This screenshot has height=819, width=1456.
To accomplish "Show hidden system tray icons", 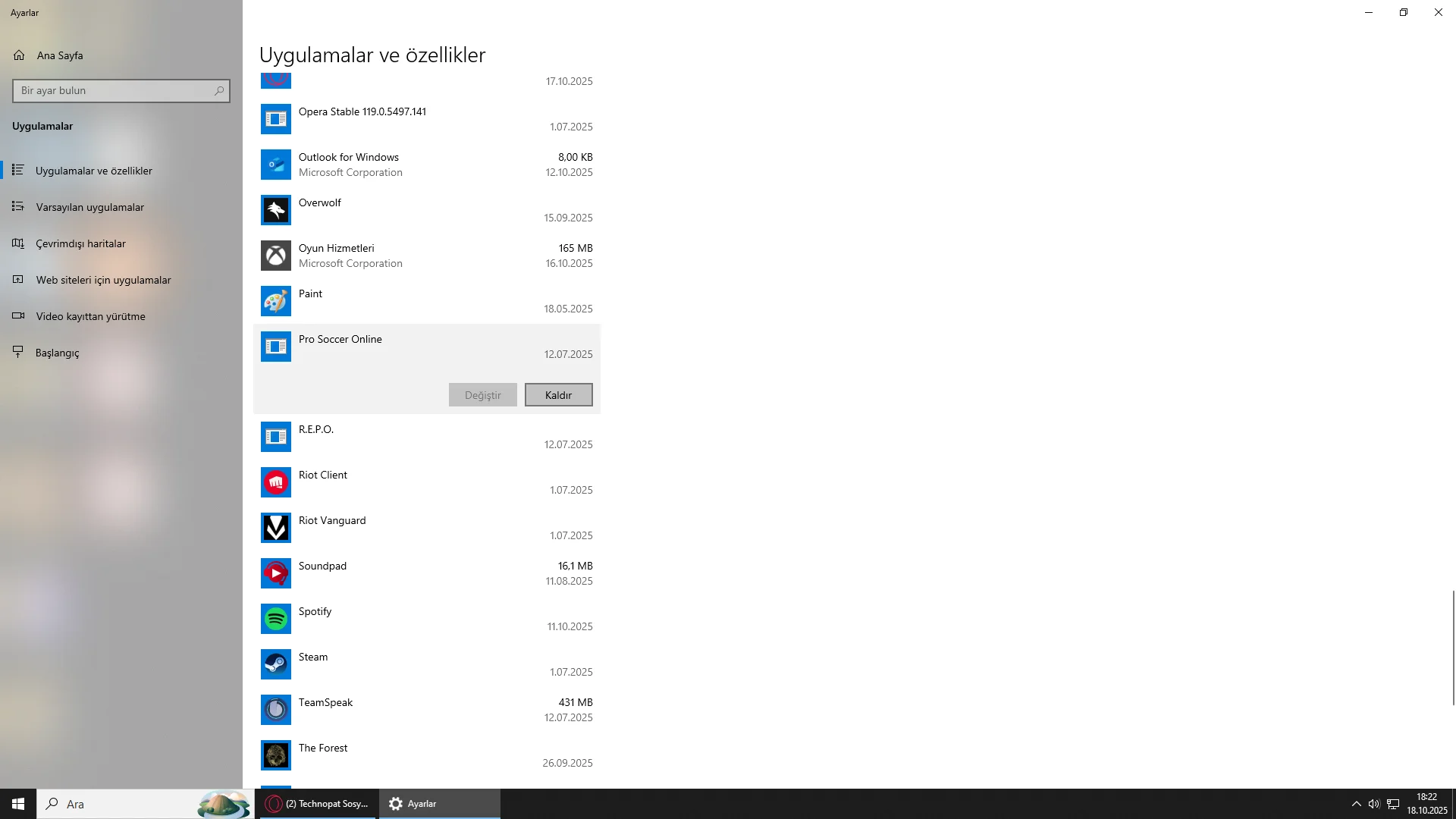I will pyautogui.click(x=1356, y=804).
